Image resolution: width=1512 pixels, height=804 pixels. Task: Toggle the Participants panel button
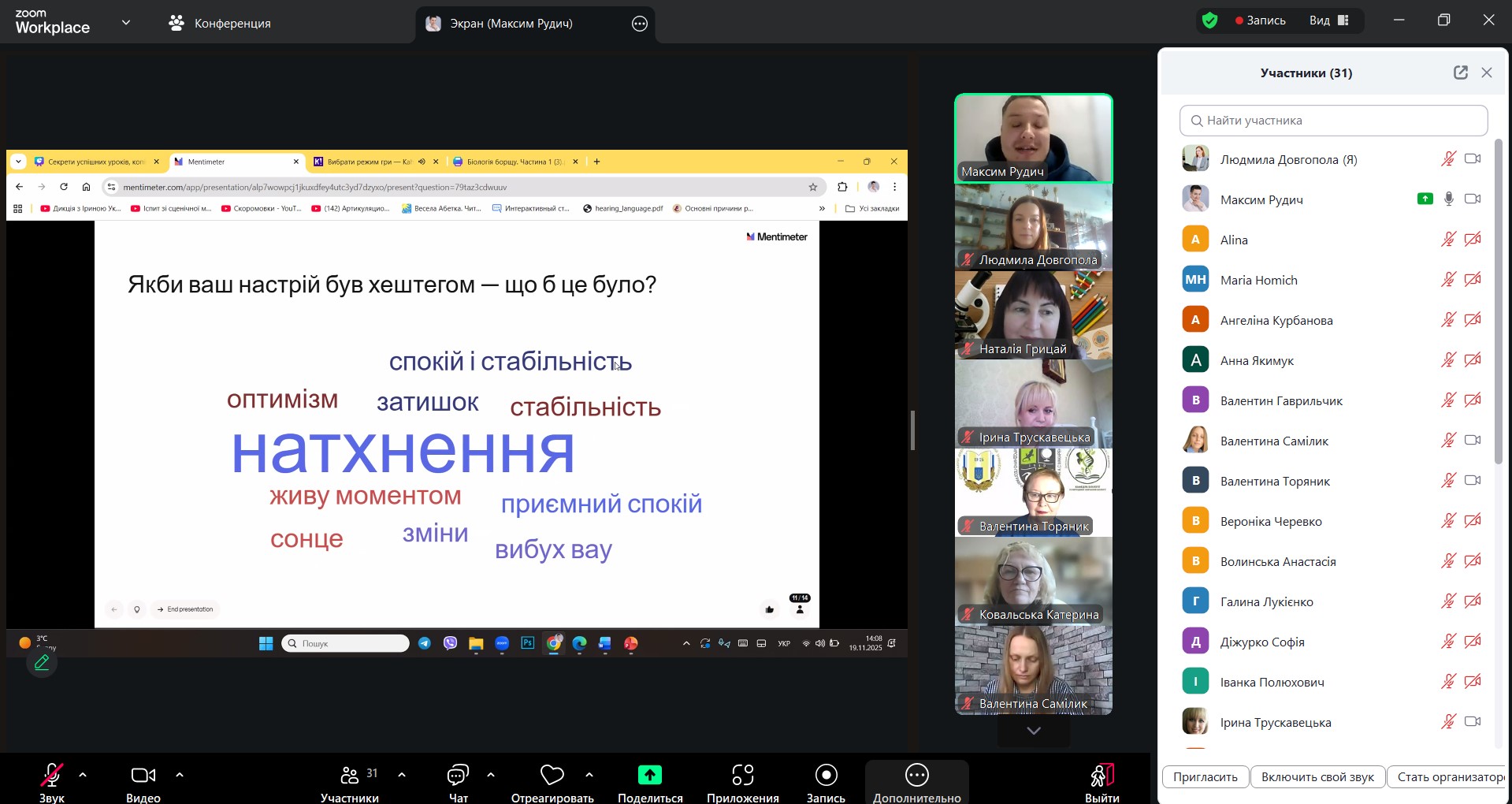350,776
